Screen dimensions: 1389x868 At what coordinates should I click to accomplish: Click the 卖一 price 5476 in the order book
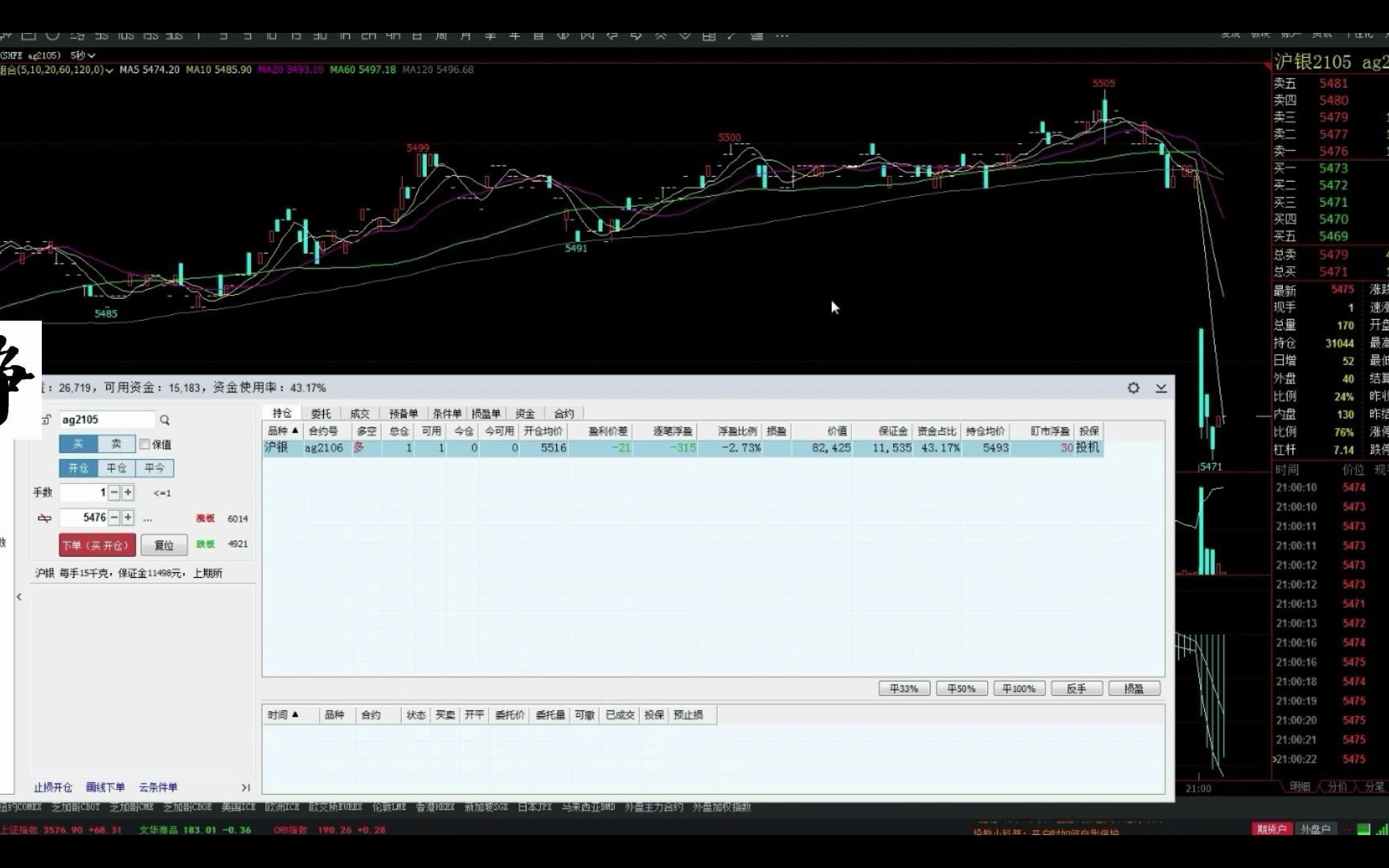(1334, 151)
